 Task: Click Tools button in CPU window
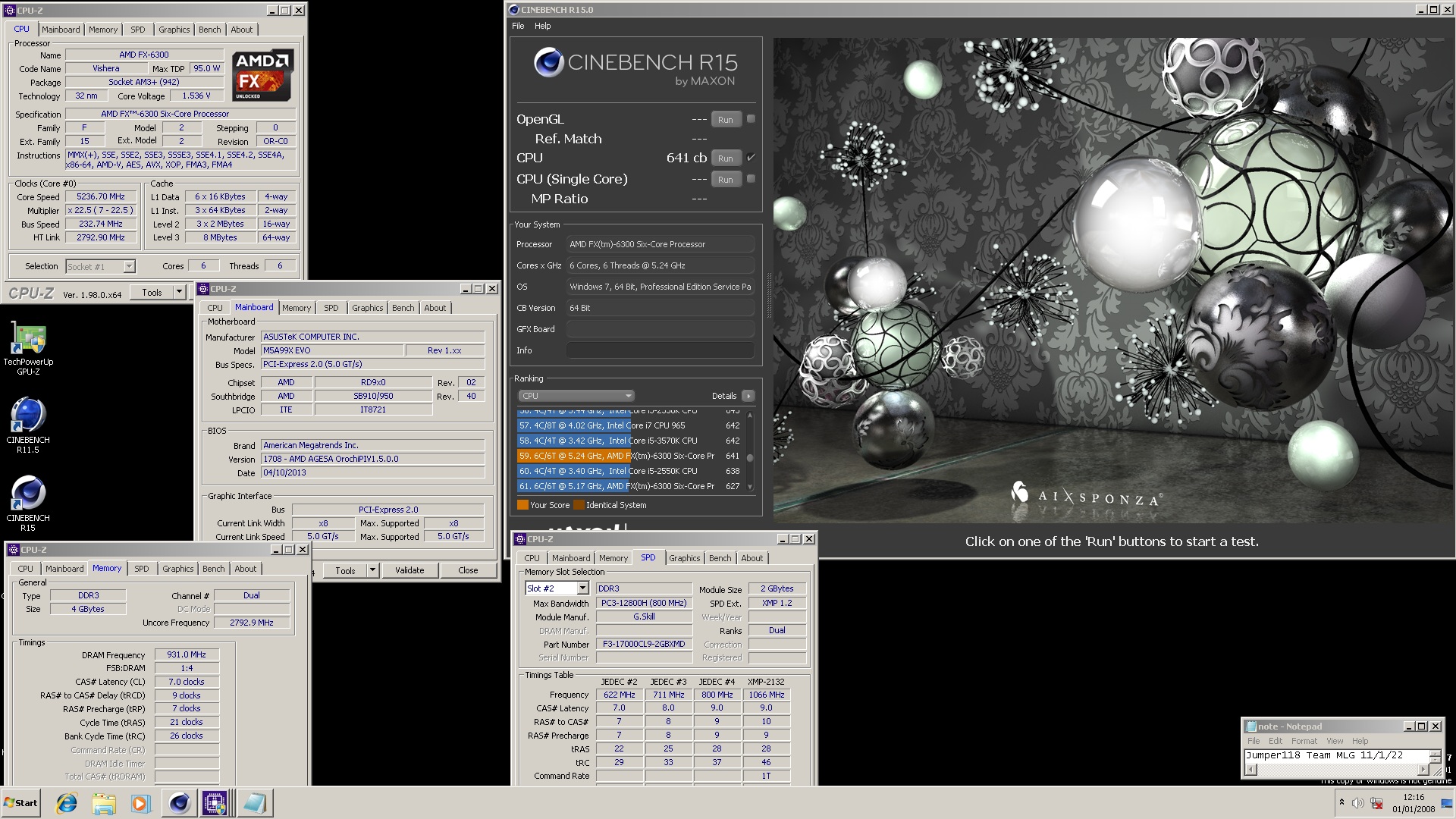(x=152, y=292)
